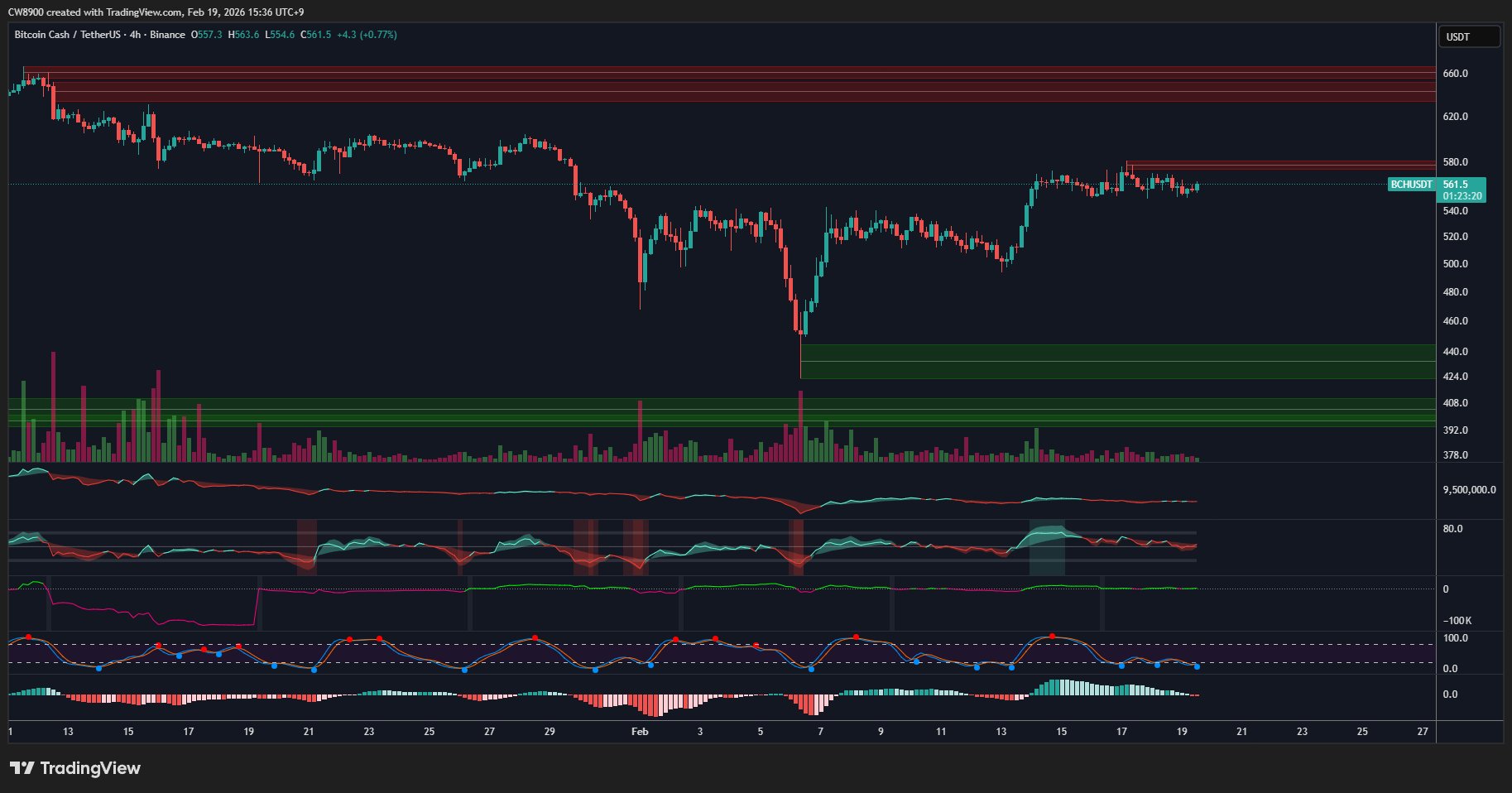Select the 408.0 price axis label
Screen dimensions: 1512x793
(1455, 403)
